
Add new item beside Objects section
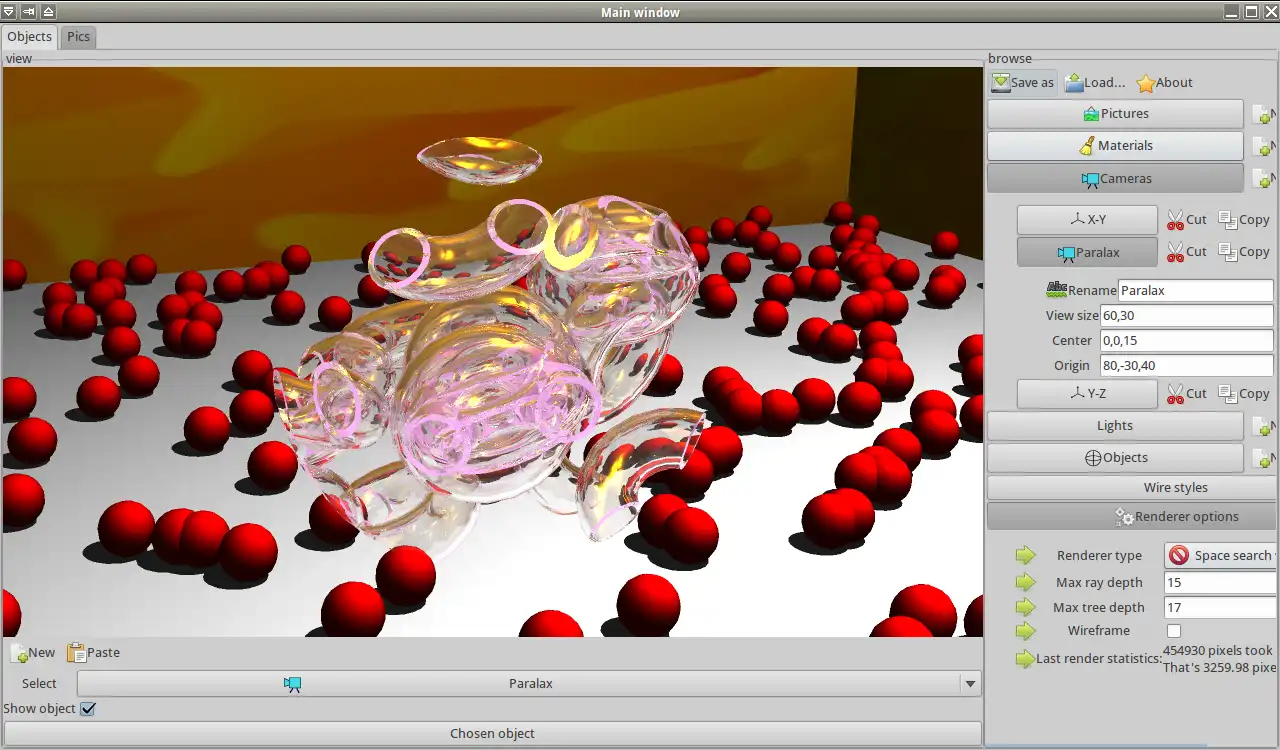click(1264, 459)
